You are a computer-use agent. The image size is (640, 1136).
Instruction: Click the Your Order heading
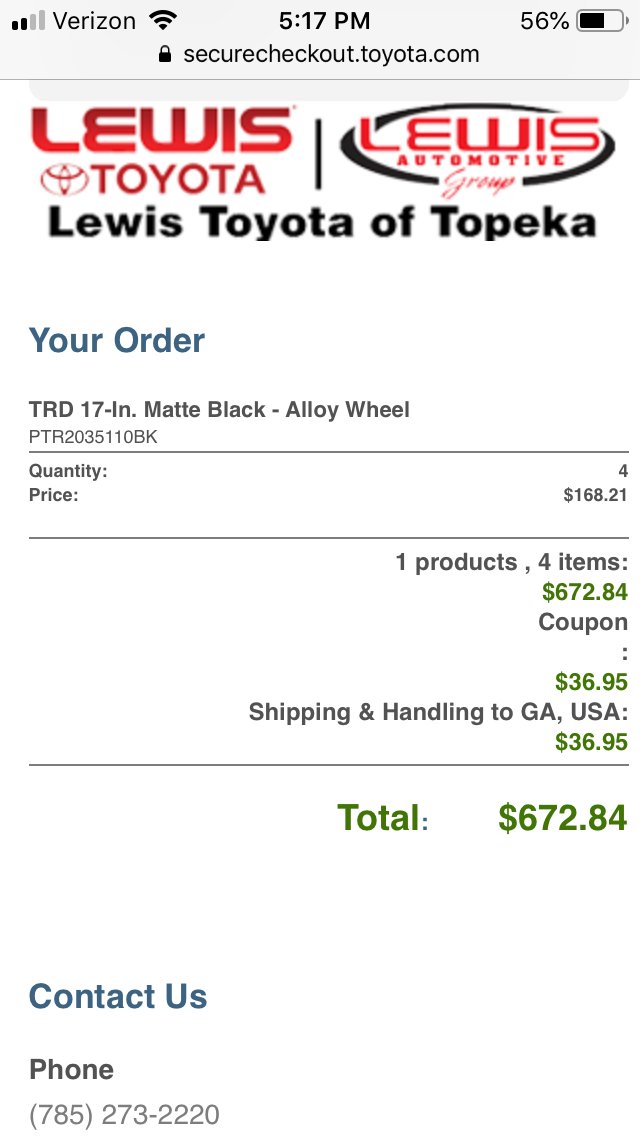click(117, 341)
